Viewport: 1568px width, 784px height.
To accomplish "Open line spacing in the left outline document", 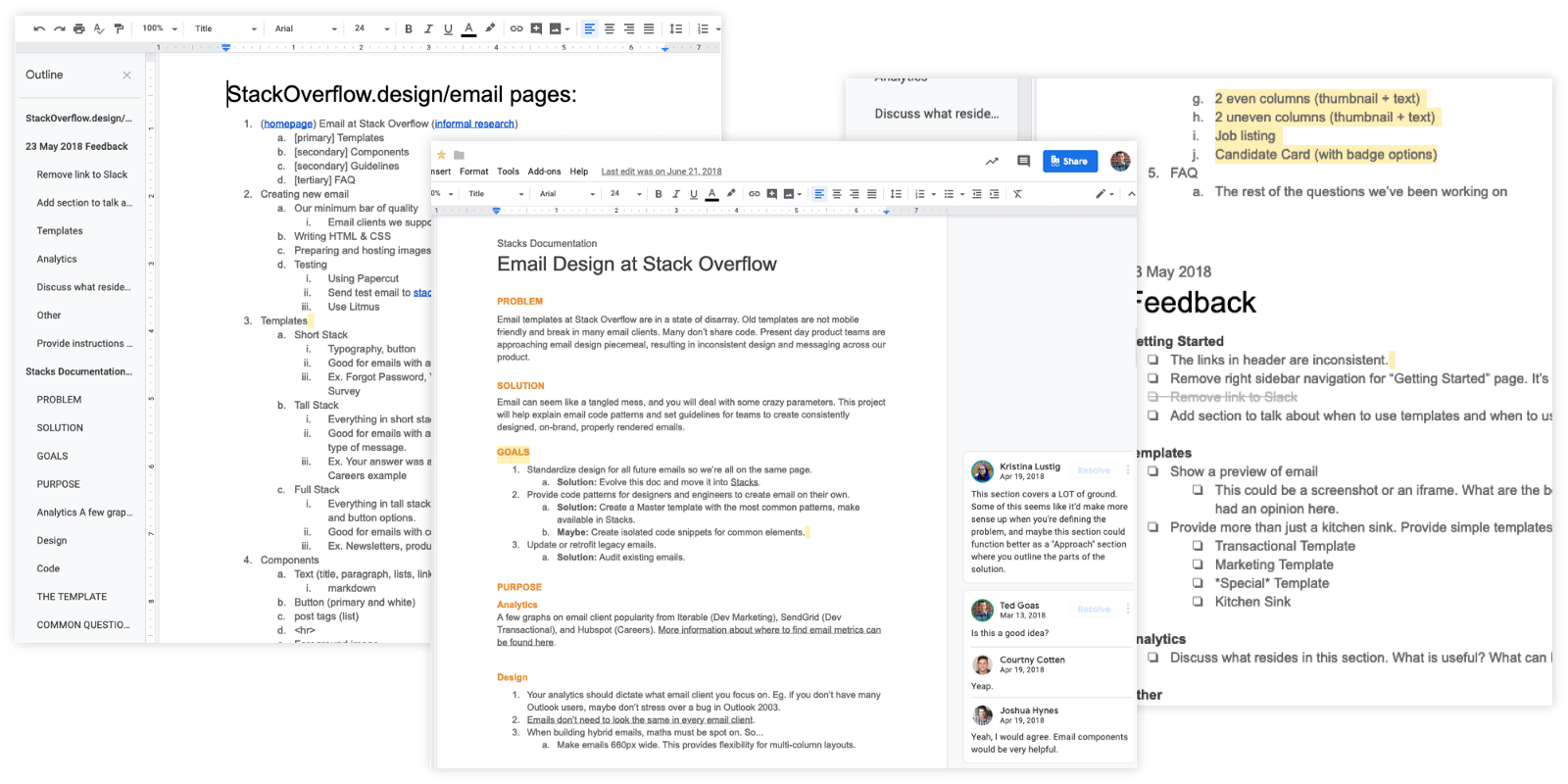I will click(676, 28).
